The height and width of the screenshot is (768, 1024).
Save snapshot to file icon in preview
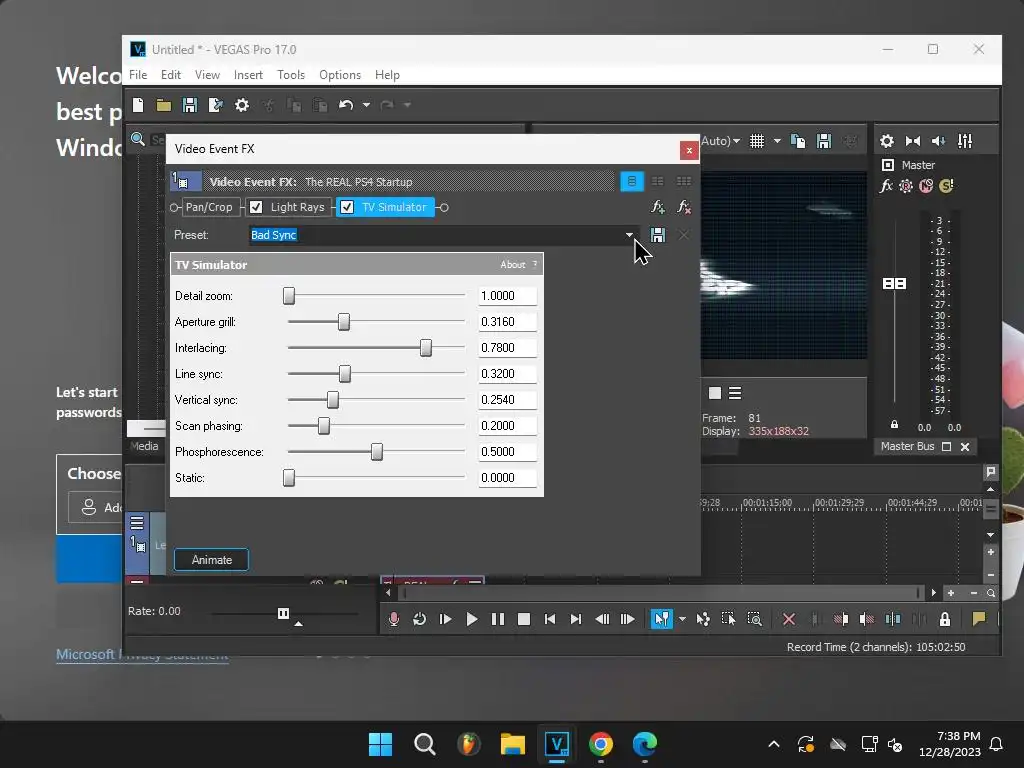click(824, 140)
